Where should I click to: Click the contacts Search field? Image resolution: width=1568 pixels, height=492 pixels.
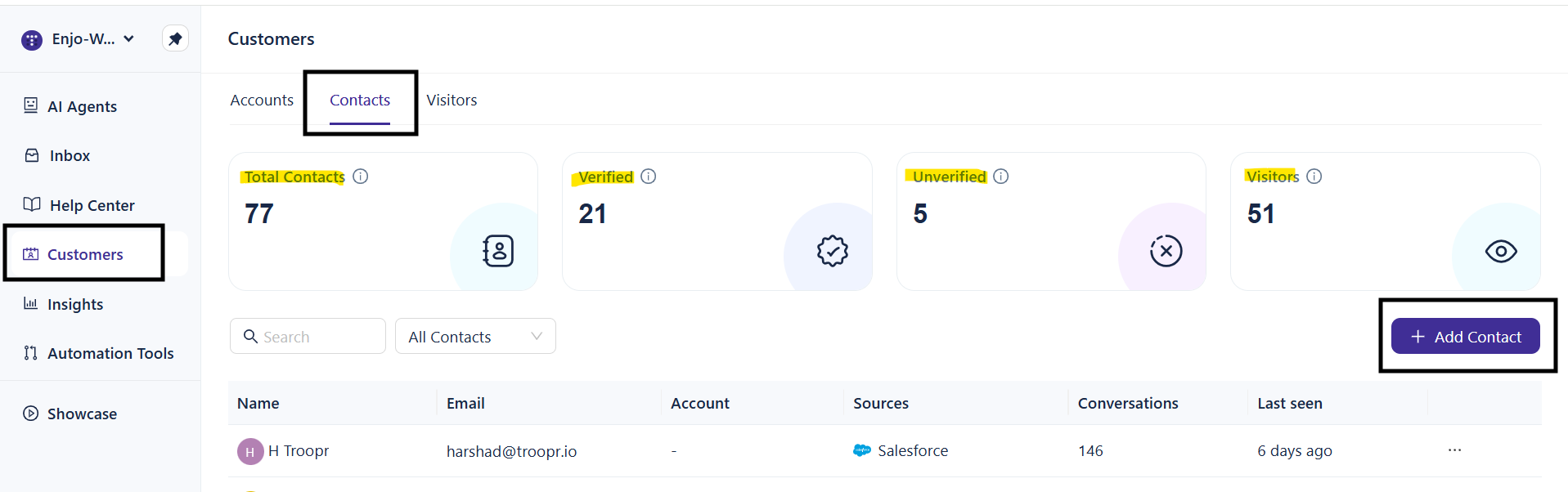click(308, 336)
